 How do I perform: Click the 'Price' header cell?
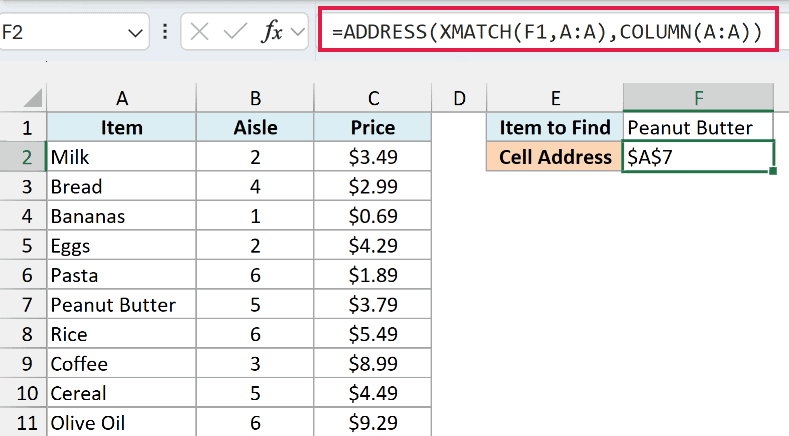click(x=373, y=127)
